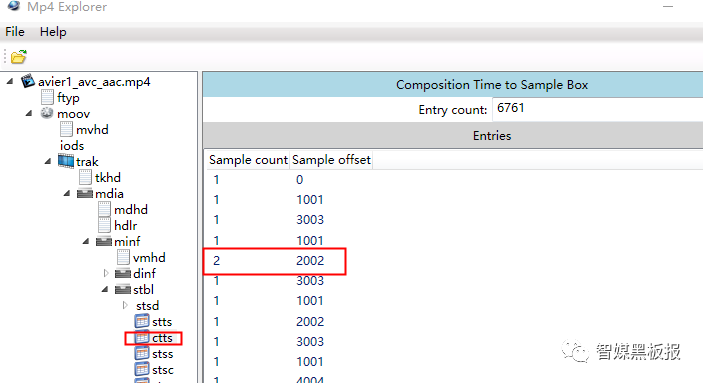This screenshot has height=383, width=703.
Task: Click the stss table icon
Action: (142, 353)
